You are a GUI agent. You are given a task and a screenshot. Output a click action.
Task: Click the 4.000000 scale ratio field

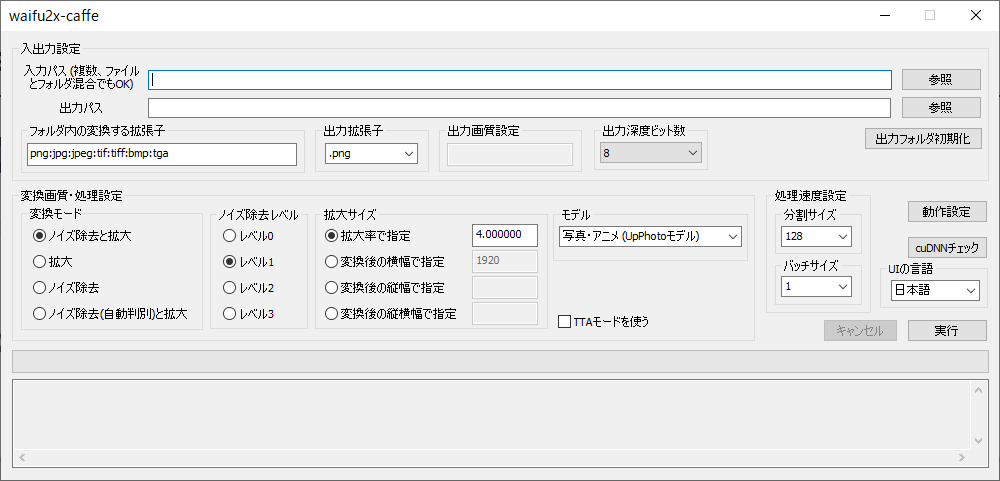505,235
